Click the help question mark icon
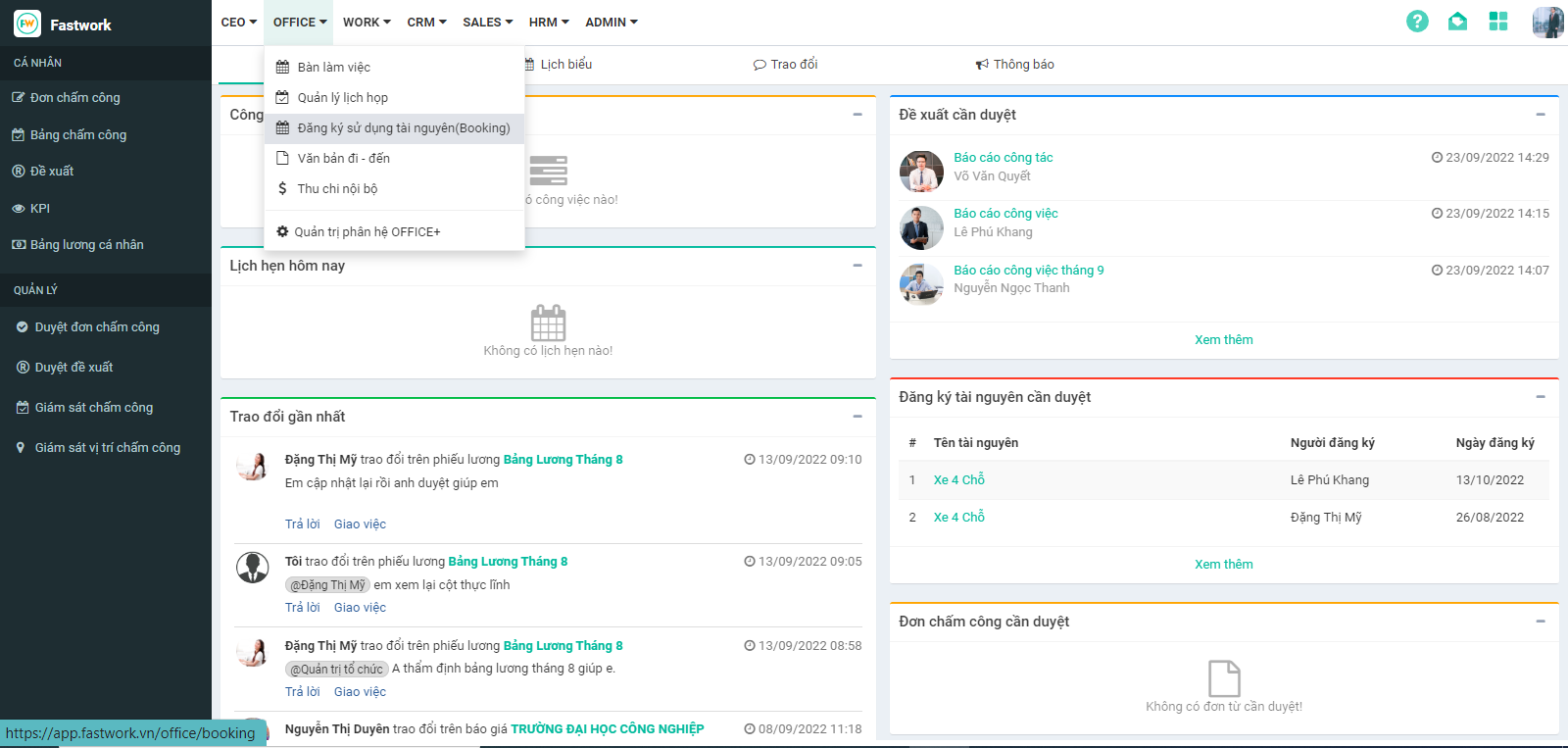Image resolution: width=1568 pixels, height=748 pixels. pyautogui.click(x=1417, y=22)
